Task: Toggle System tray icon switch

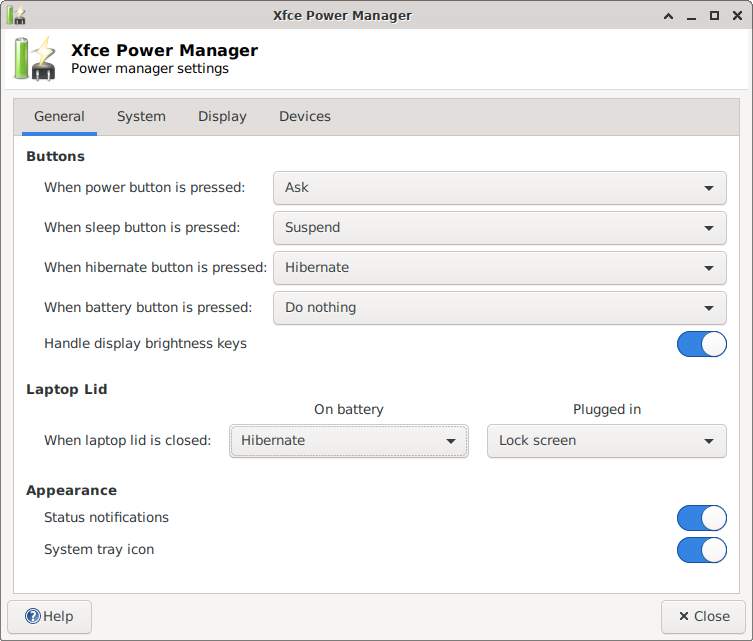Action: click(702, 550)
